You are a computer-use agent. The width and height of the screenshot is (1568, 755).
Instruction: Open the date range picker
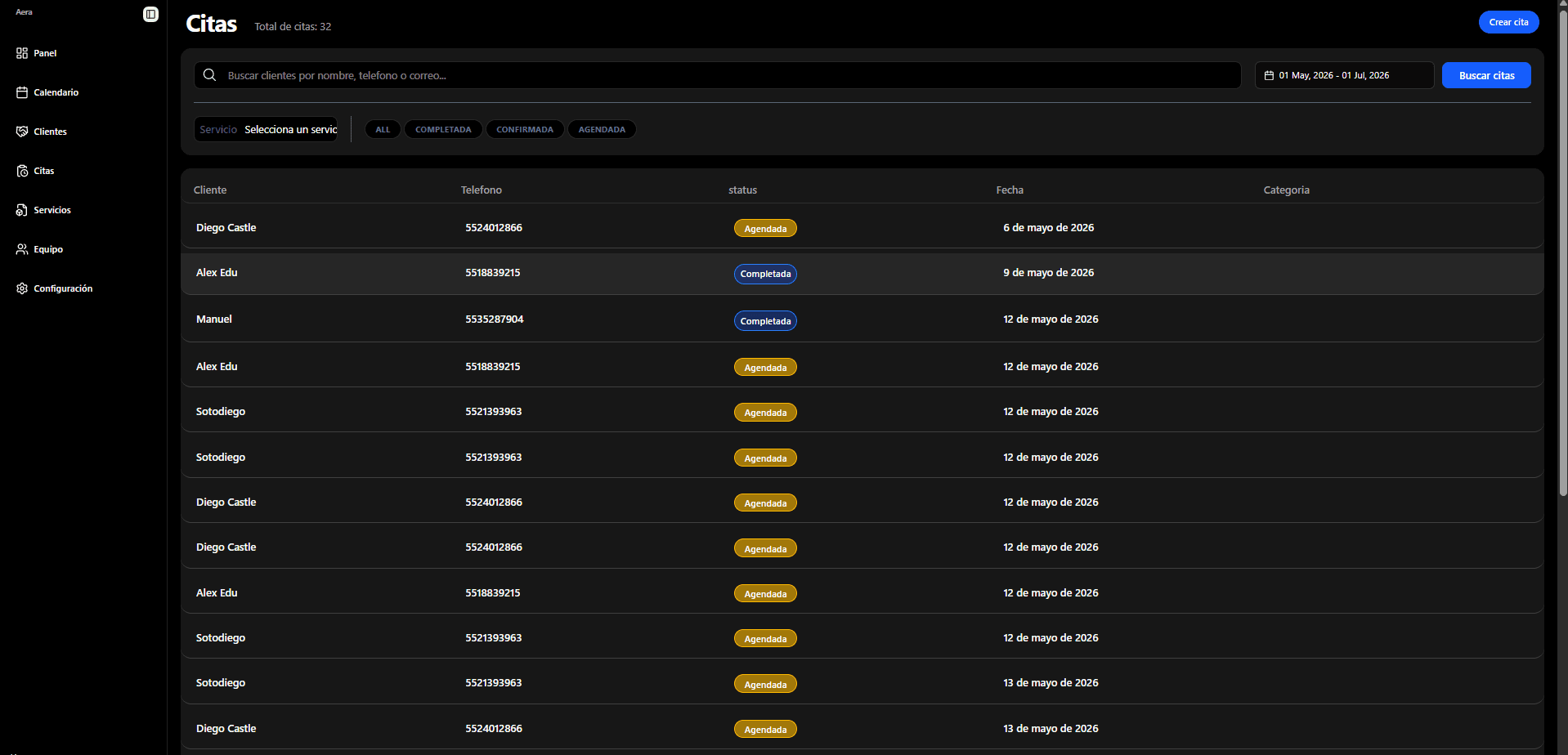point(1344,75)
